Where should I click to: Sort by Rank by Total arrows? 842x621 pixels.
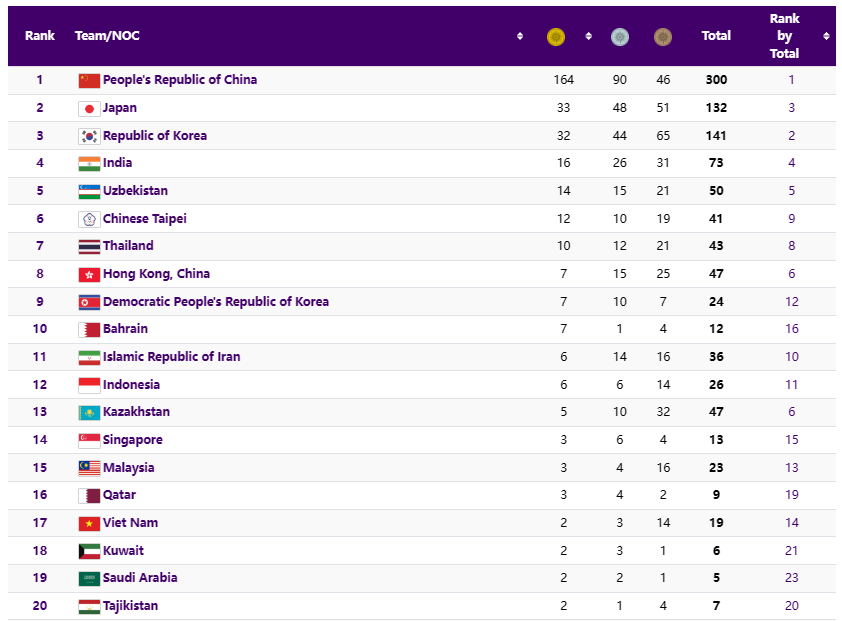tap(826, 36)
